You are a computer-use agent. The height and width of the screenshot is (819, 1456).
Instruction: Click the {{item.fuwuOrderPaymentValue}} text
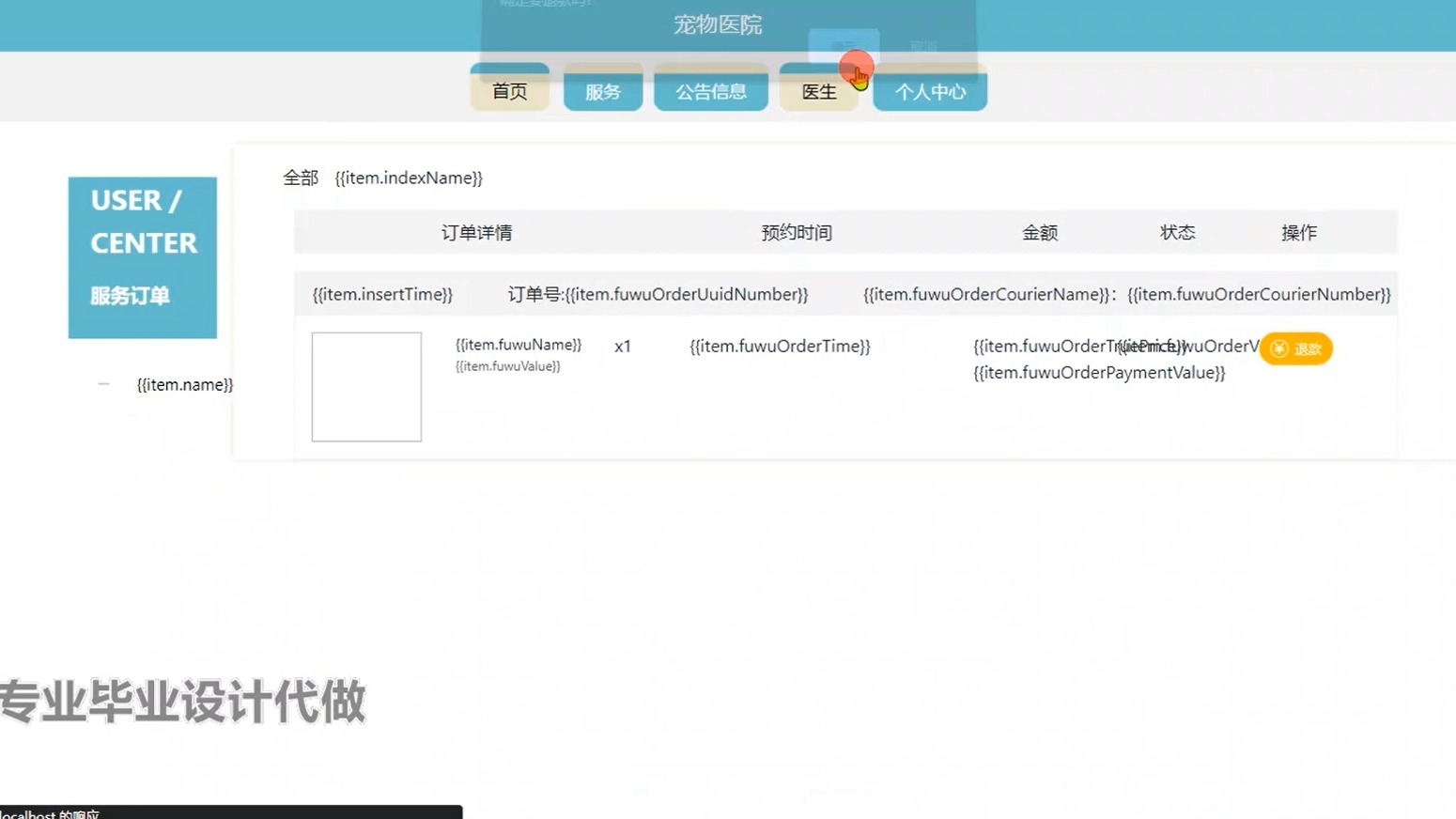[1099, 373]
